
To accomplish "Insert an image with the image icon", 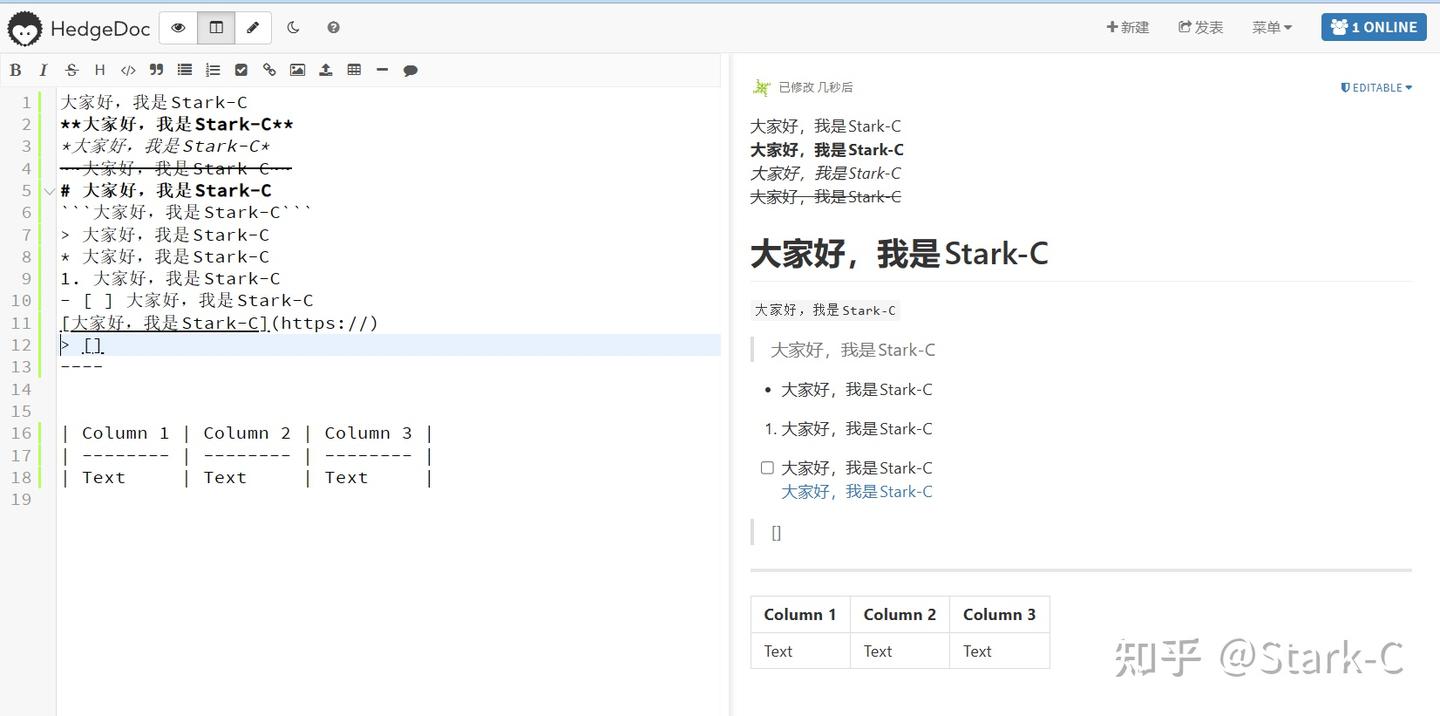I will point(297,69).
